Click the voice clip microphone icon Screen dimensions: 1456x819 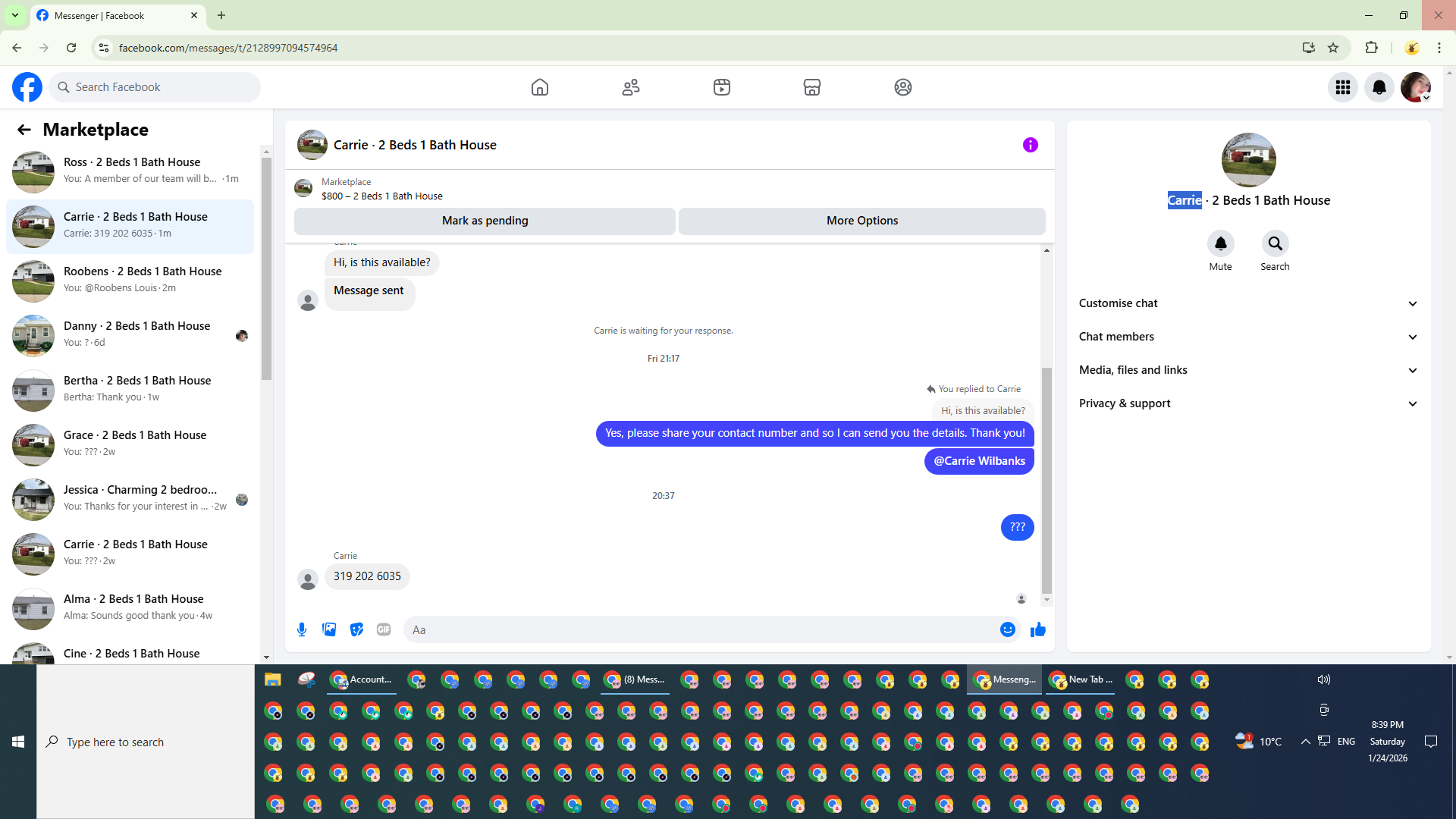(302, 629)
